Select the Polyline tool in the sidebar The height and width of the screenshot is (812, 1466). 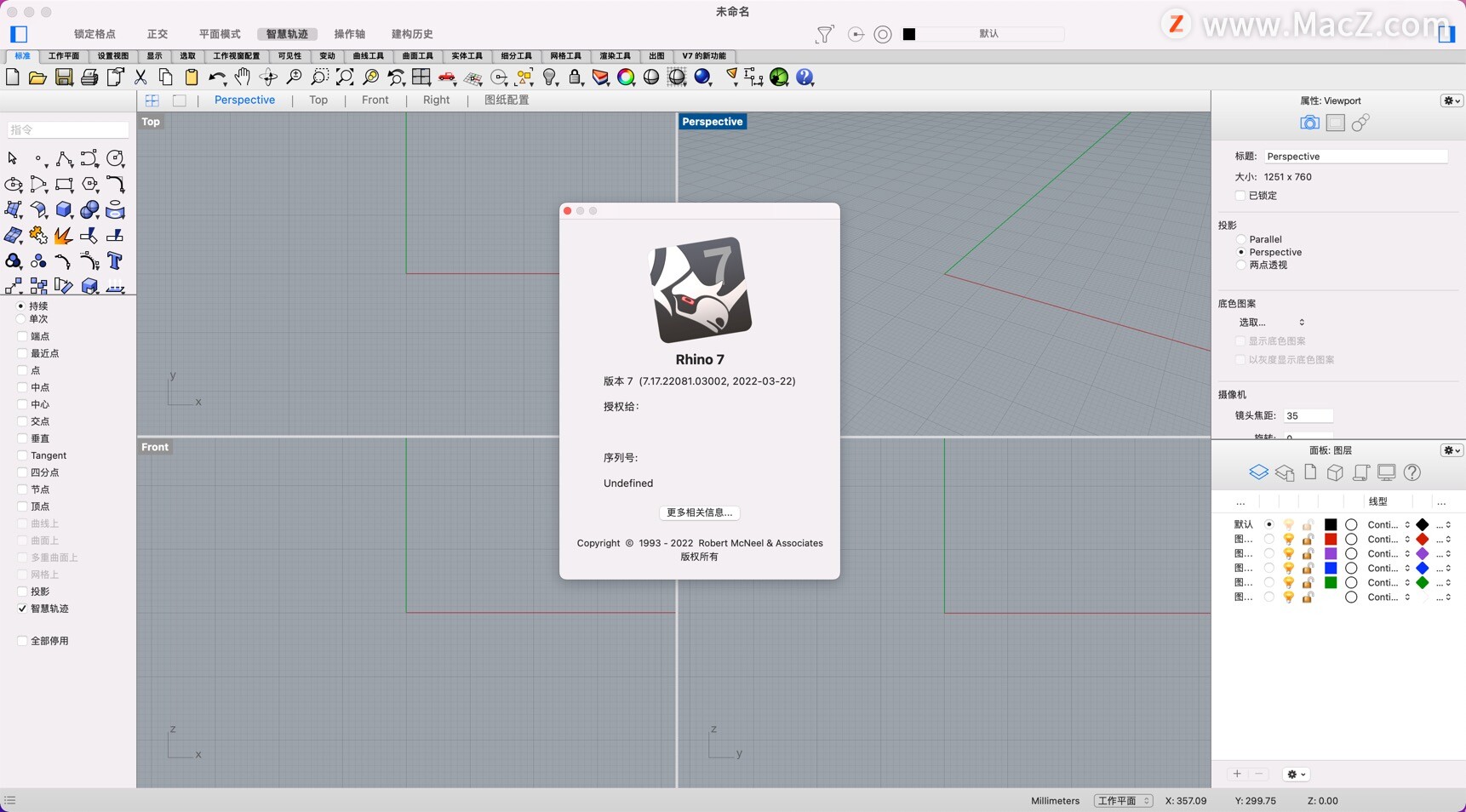(x=64, y=159)
